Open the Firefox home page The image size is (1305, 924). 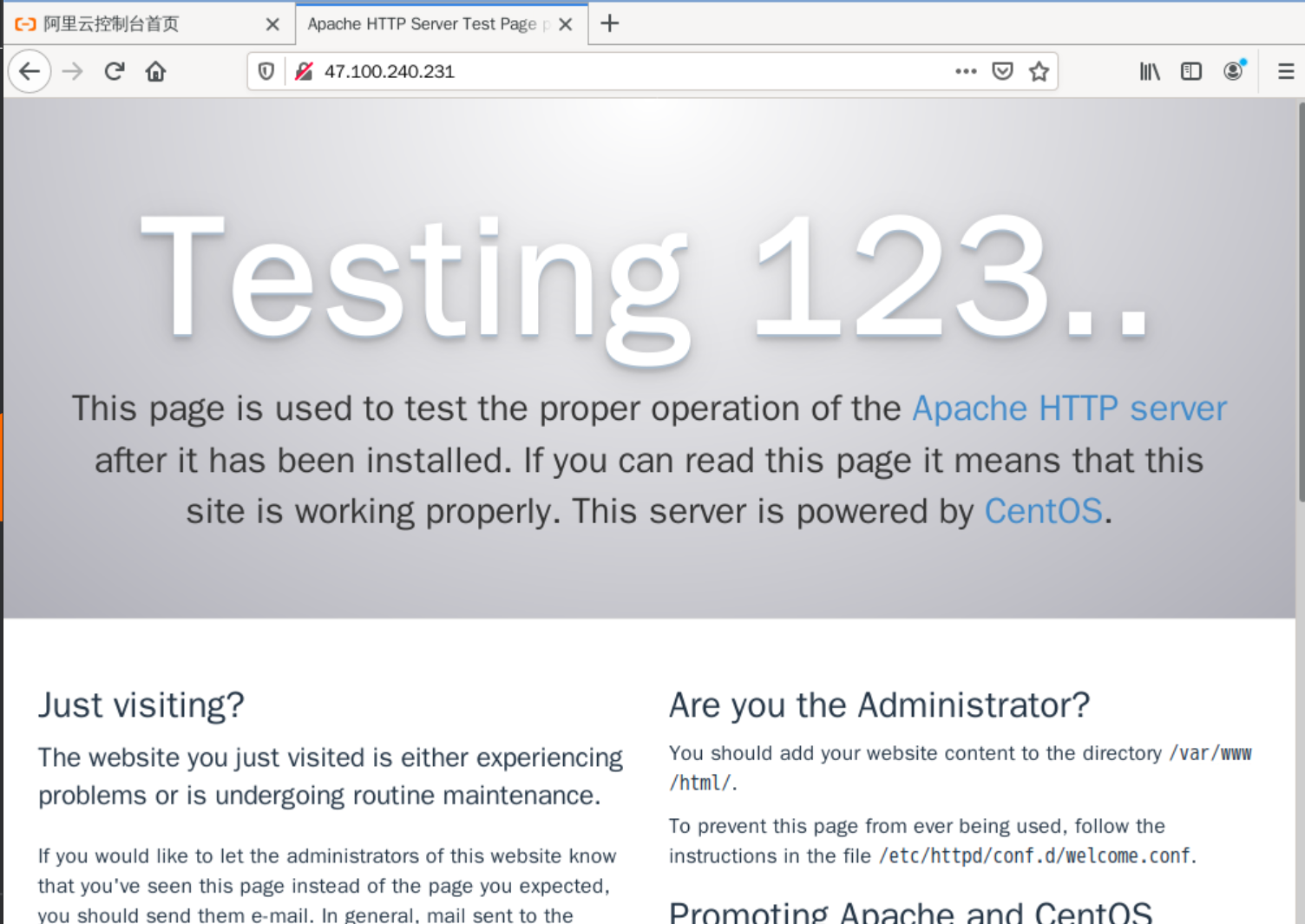click(156, 71)
